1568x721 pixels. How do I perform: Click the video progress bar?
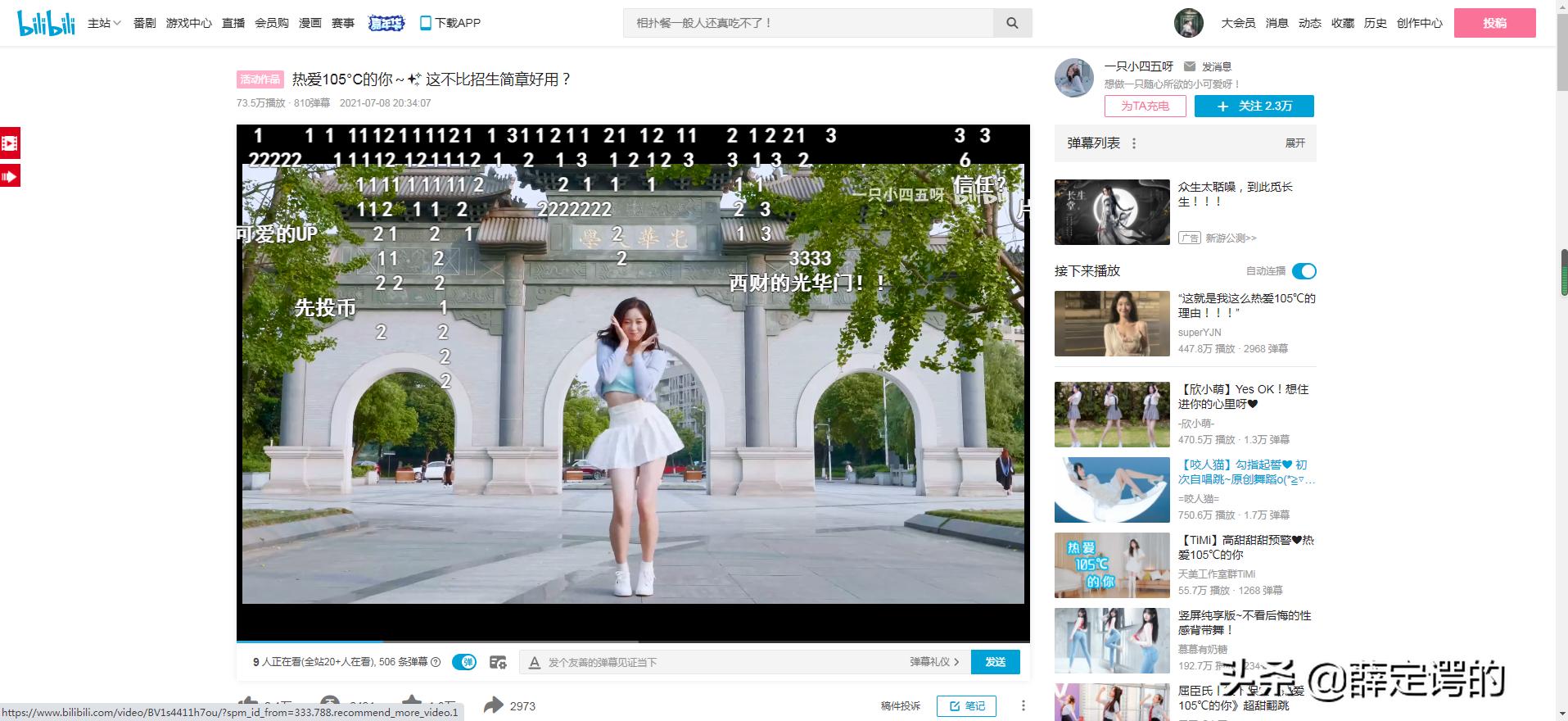(x=633, y=642)
